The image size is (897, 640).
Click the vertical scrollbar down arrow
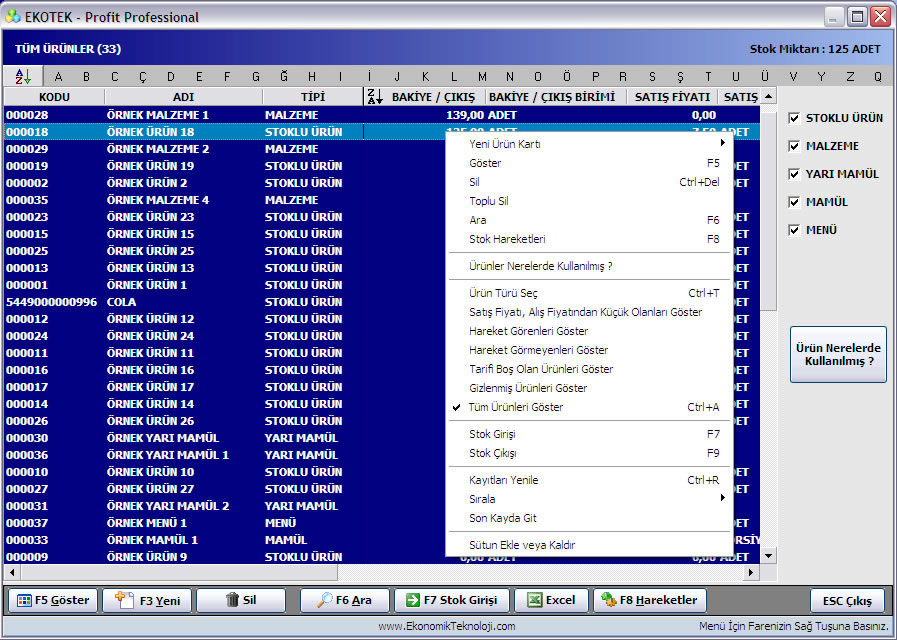(x=768, y=556)
